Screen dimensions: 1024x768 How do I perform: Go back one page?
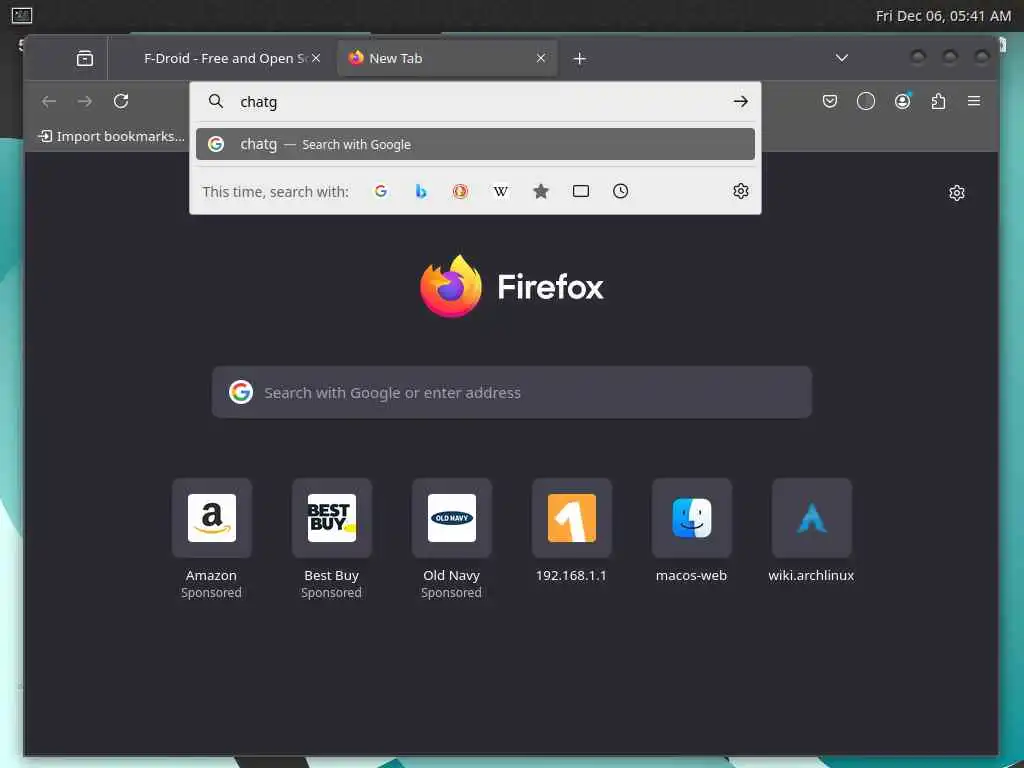click(49, 101)
